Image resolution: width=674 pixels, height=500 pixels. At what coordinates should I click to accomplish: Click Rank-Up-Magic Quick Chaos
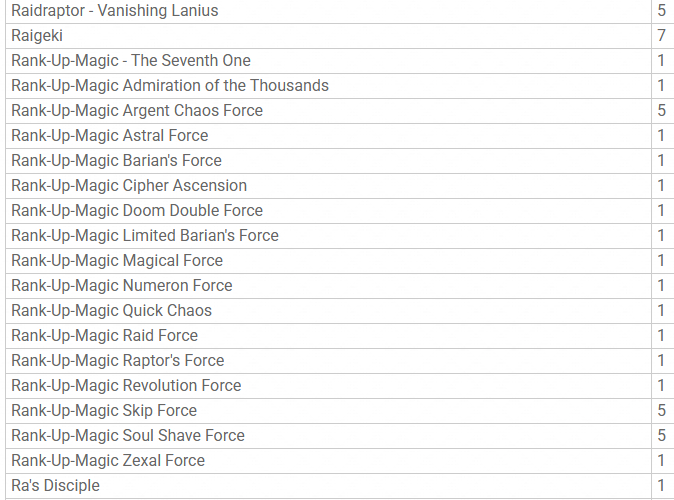click(x=112, y=311)
